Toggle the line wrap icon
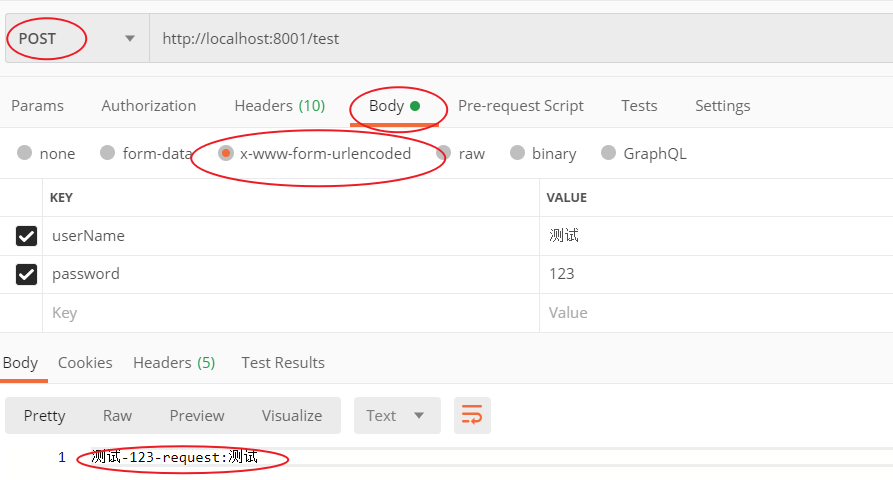This screenshot has height=480, width=893. click(x=472, y=416)
